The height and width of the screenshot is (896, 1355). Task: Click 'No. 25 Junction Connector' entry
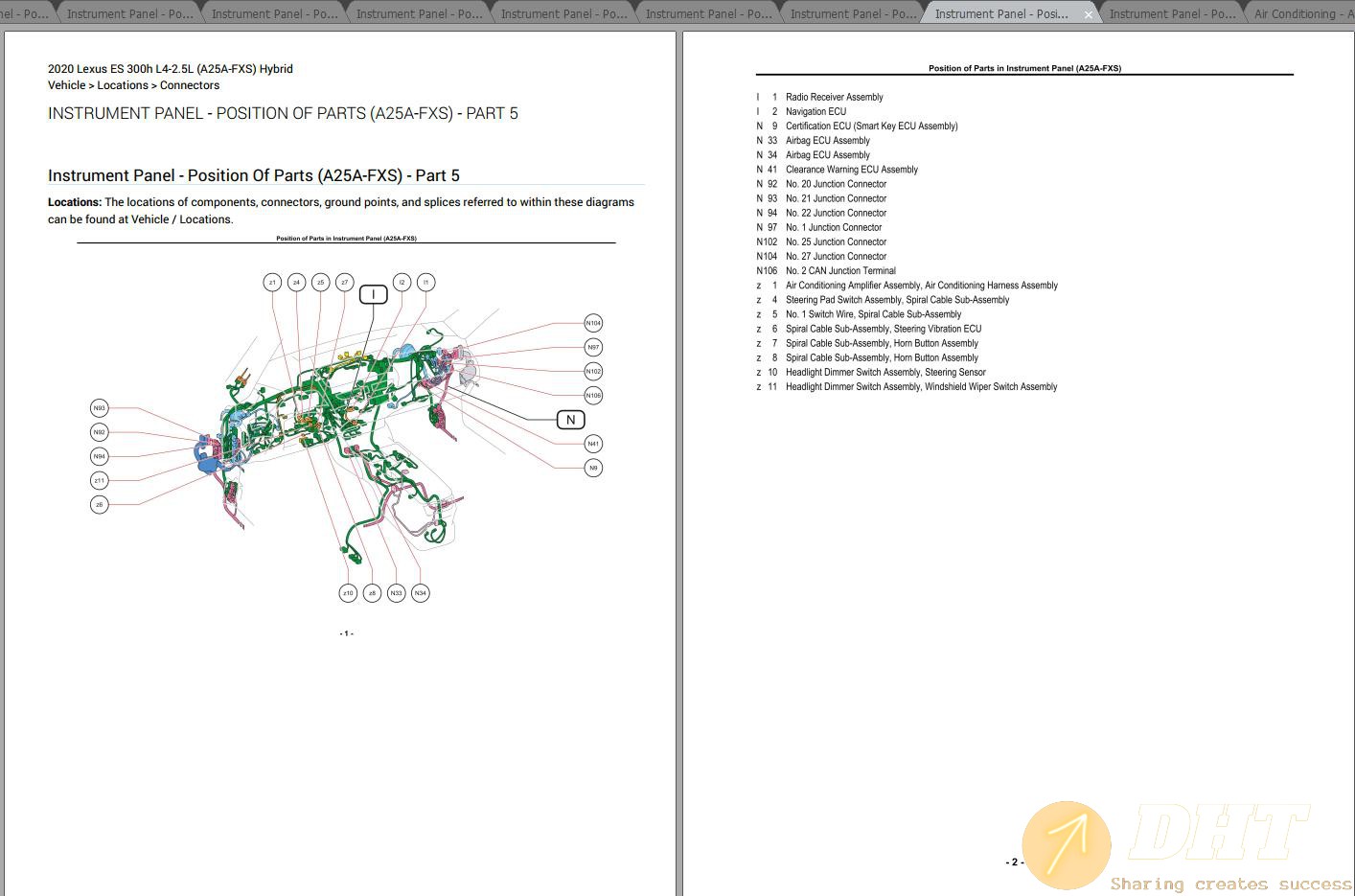tap(836, 241)
